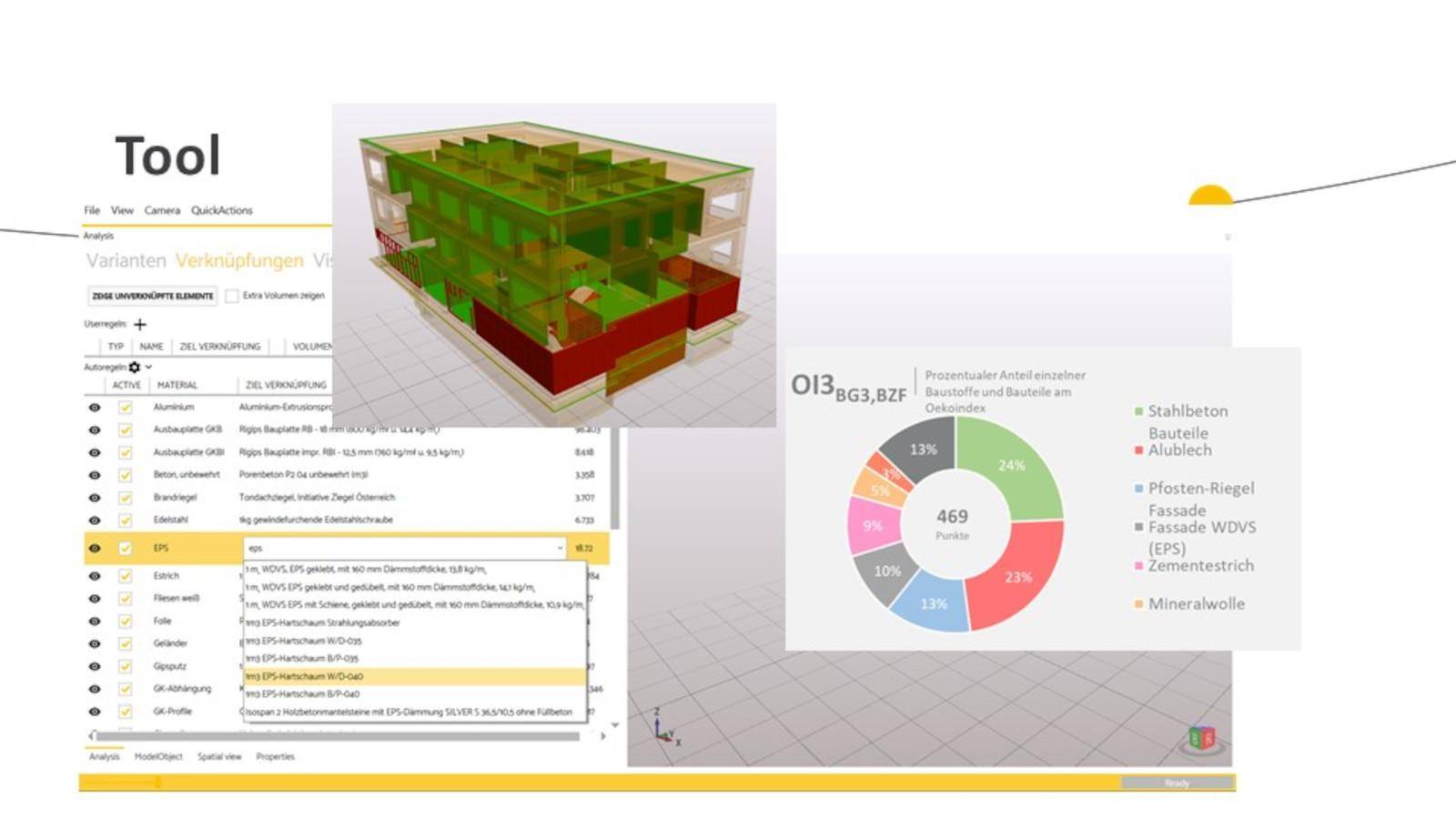Click the 3D view orientation cube
The height and width of the screenshot is (819, 1456).
pos(1202,738)
